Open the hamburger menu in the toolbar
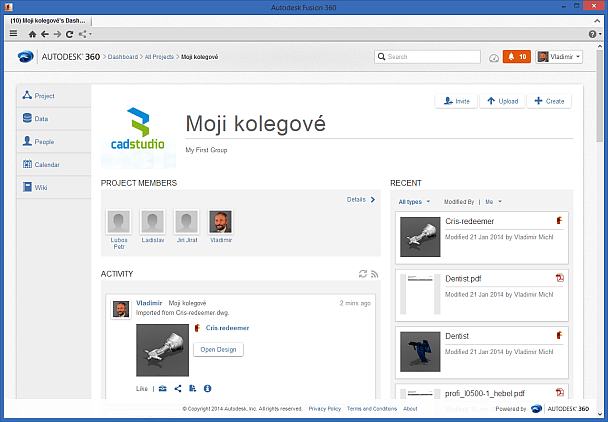The height and width of the screenshot is (422, 608). pos(13,34)
